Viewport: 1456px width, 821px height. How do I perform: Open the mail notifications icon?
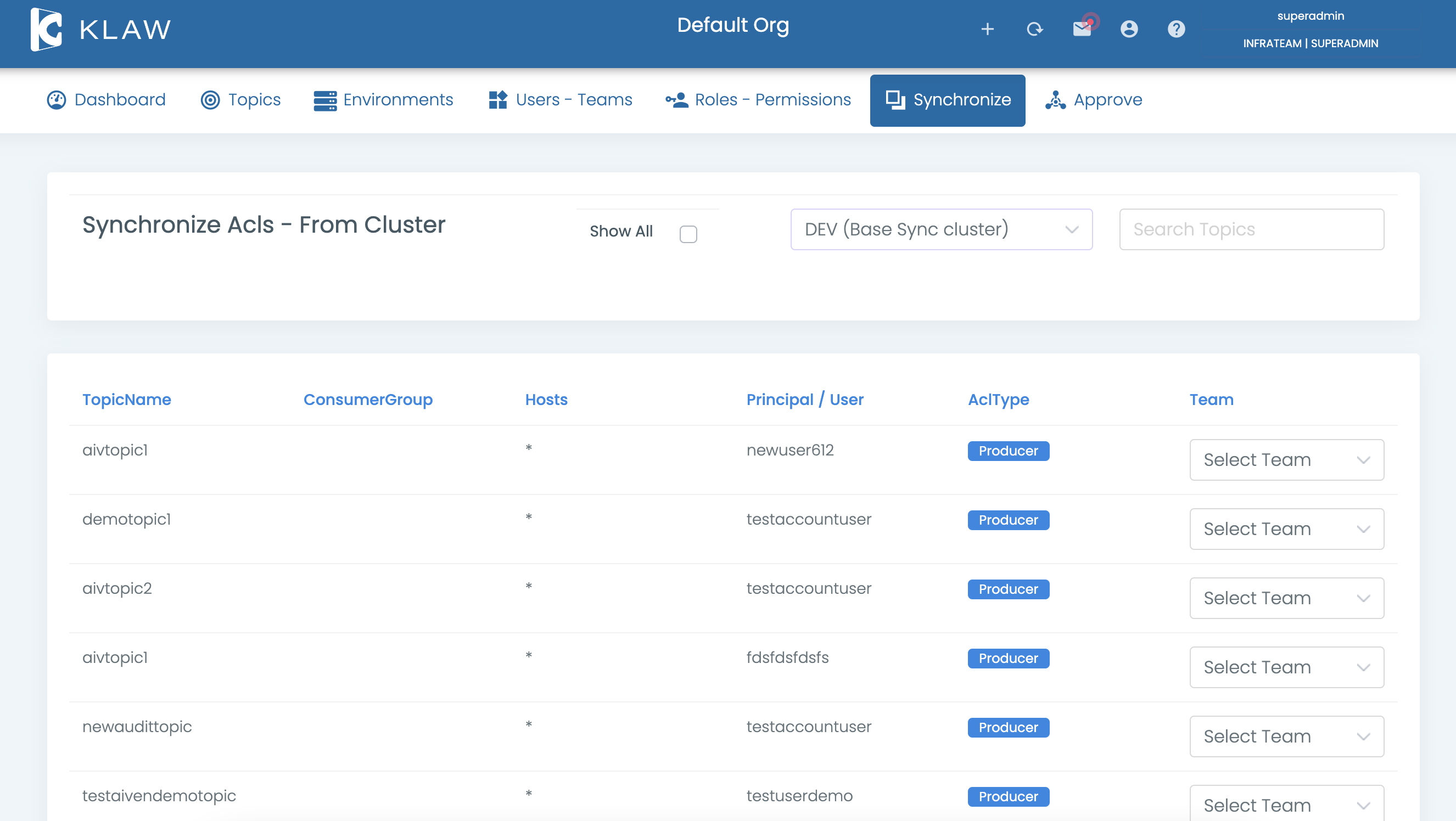pyautogui.click(x=1082, y=28)
